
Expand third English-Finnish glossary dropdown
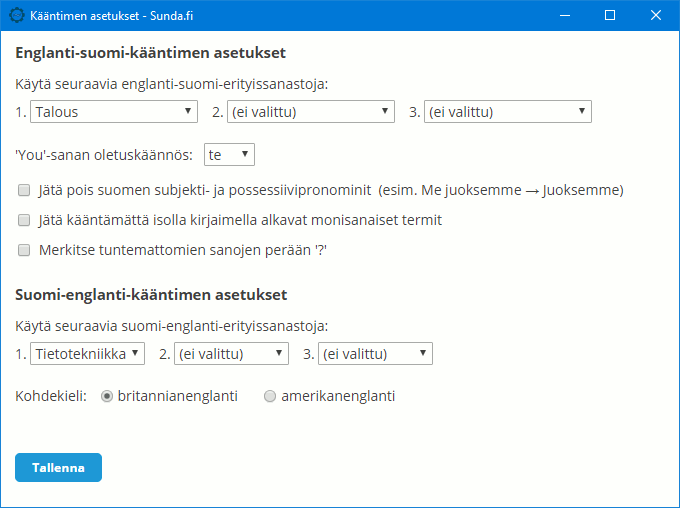coord(508,112)
